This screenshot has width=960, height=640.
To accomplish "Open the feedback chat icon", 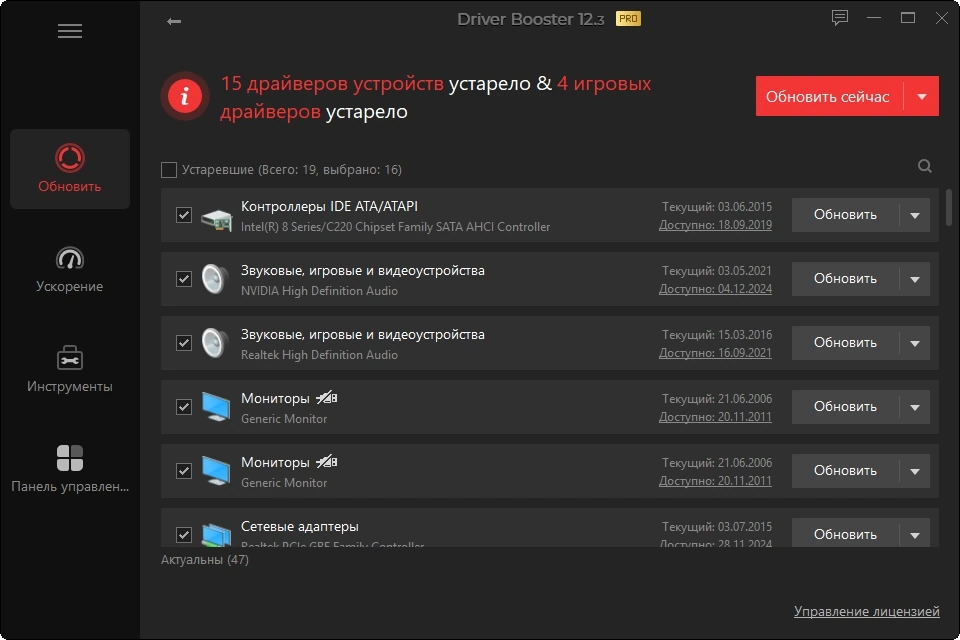I will [x=839, y=18].
